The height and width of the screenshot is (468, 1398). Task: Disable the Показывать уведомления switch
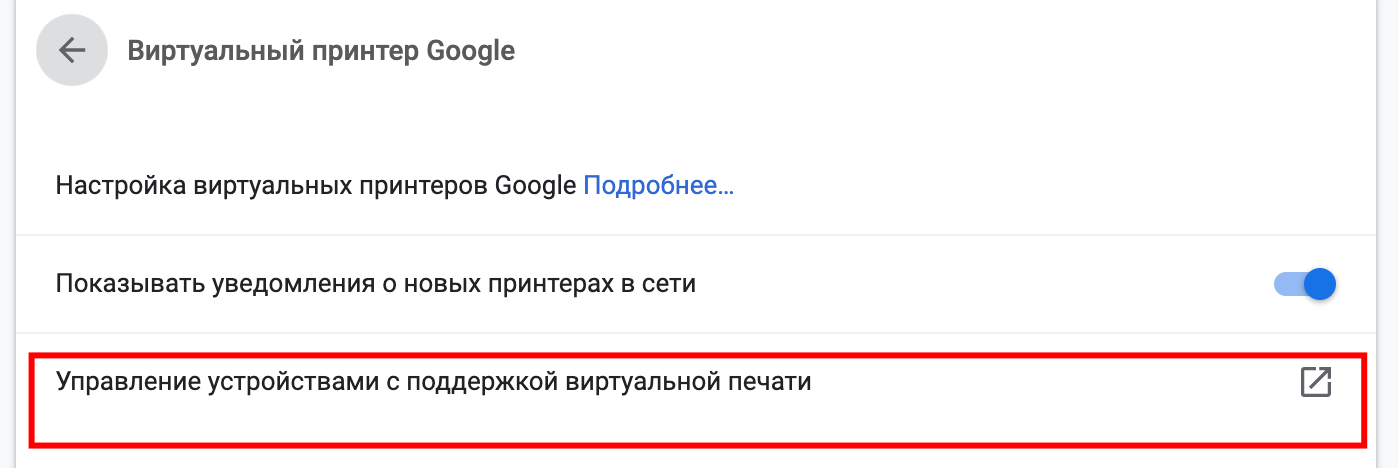[1305, 284]
